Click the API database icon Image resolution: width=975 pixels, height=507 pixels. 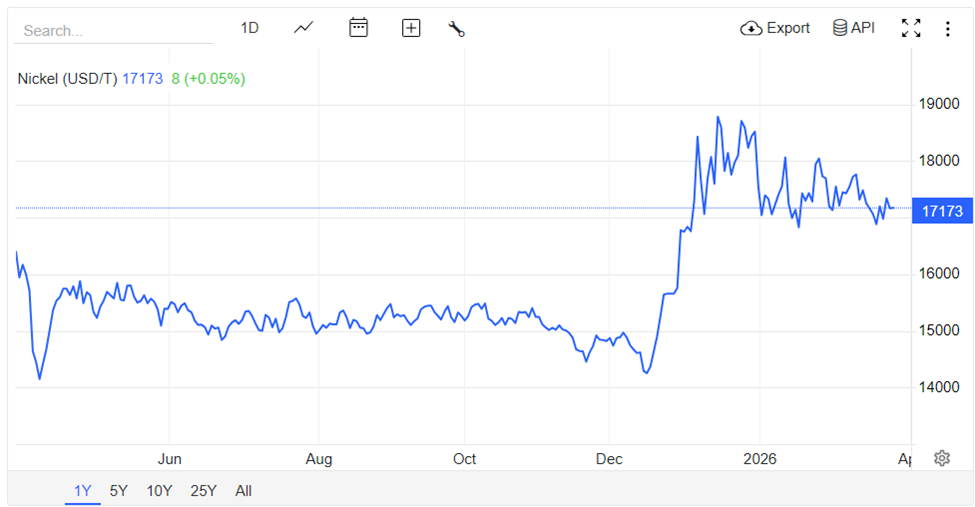[853, 28]
